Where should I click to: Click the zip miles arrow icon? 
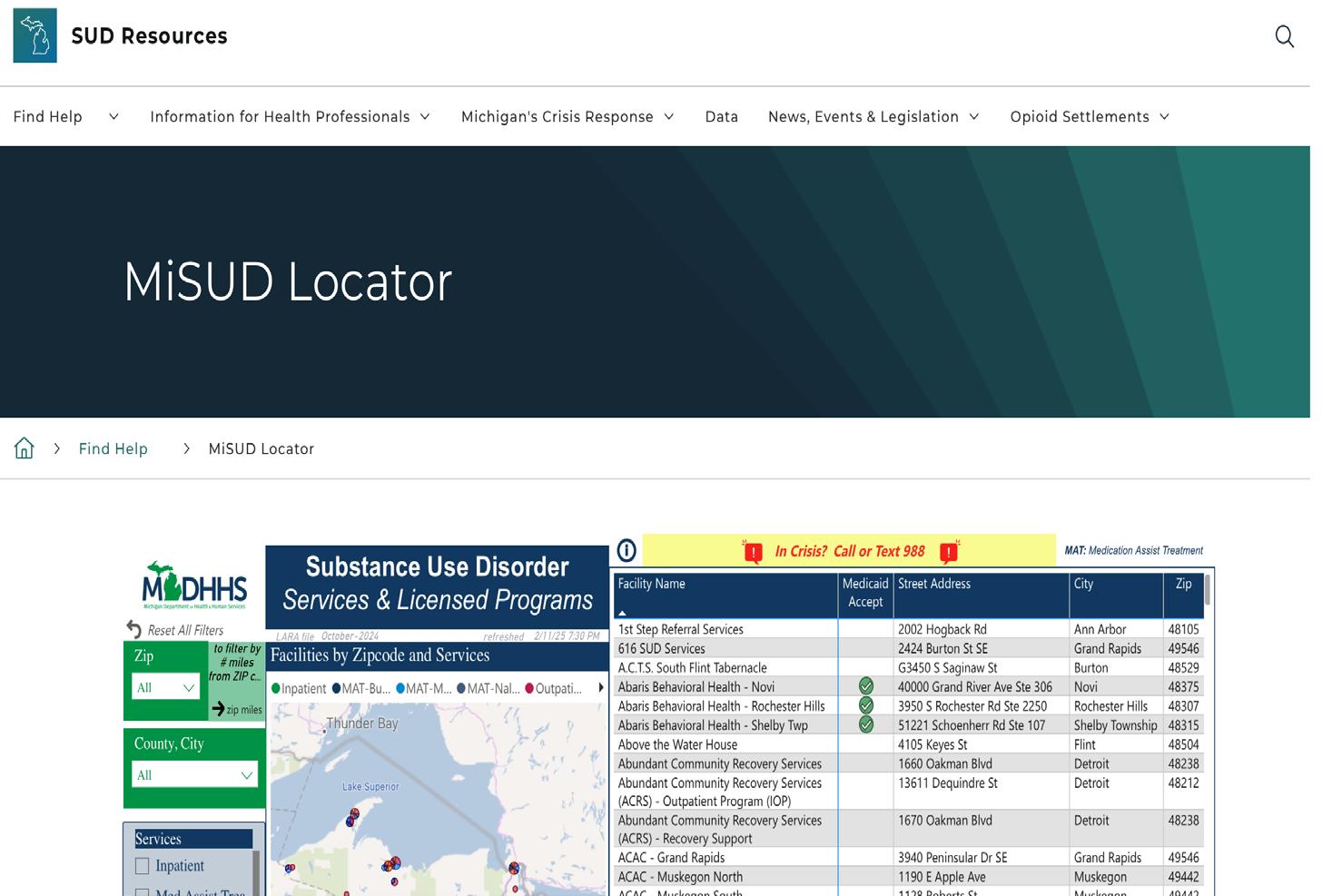click(x=218, y=708)
